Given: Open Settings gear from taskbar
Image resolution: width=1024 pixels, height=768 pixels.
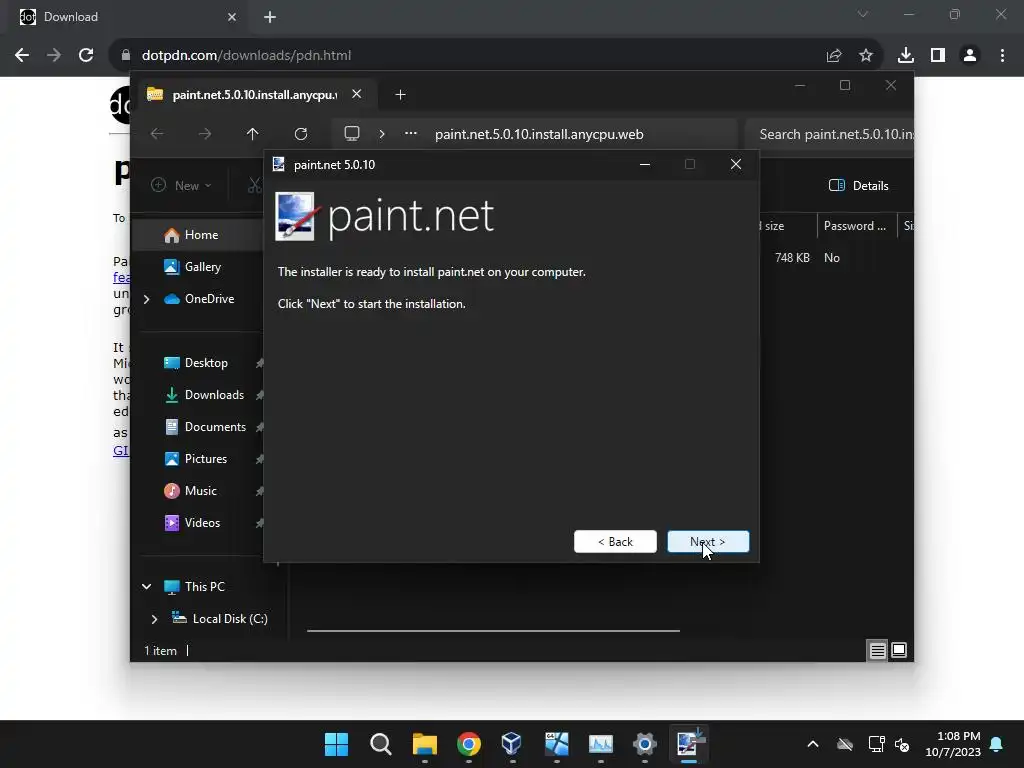Looking at the screenshot, I should tap(645, 744).
